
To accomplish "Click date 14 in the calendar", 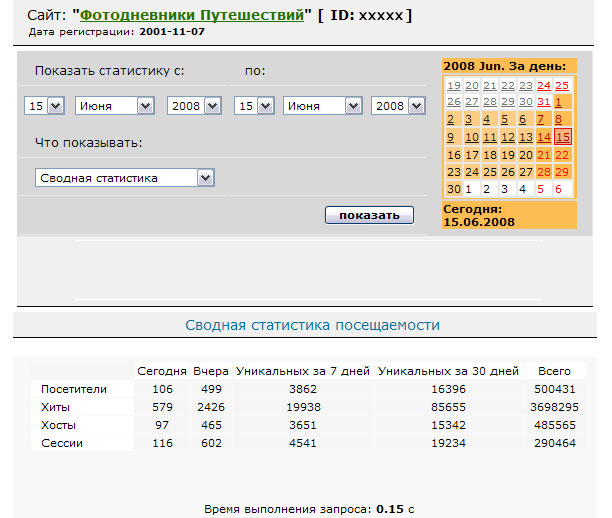I will point(544,137).
